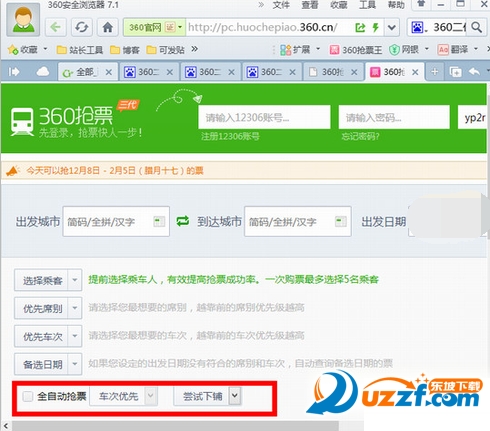Open the 查看 menu
490x431 pixels.
pos(310,5)
